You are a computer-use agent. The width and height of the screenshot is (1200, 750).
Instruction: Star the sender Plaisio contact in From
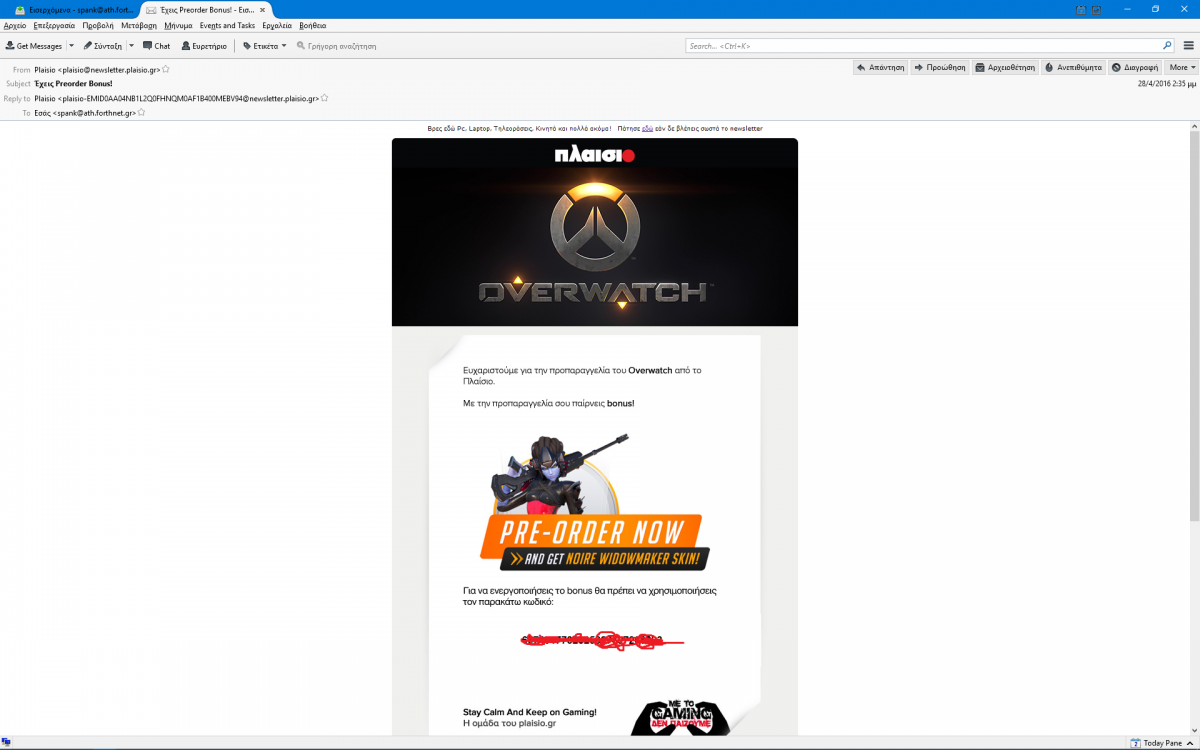coord(166,69)
